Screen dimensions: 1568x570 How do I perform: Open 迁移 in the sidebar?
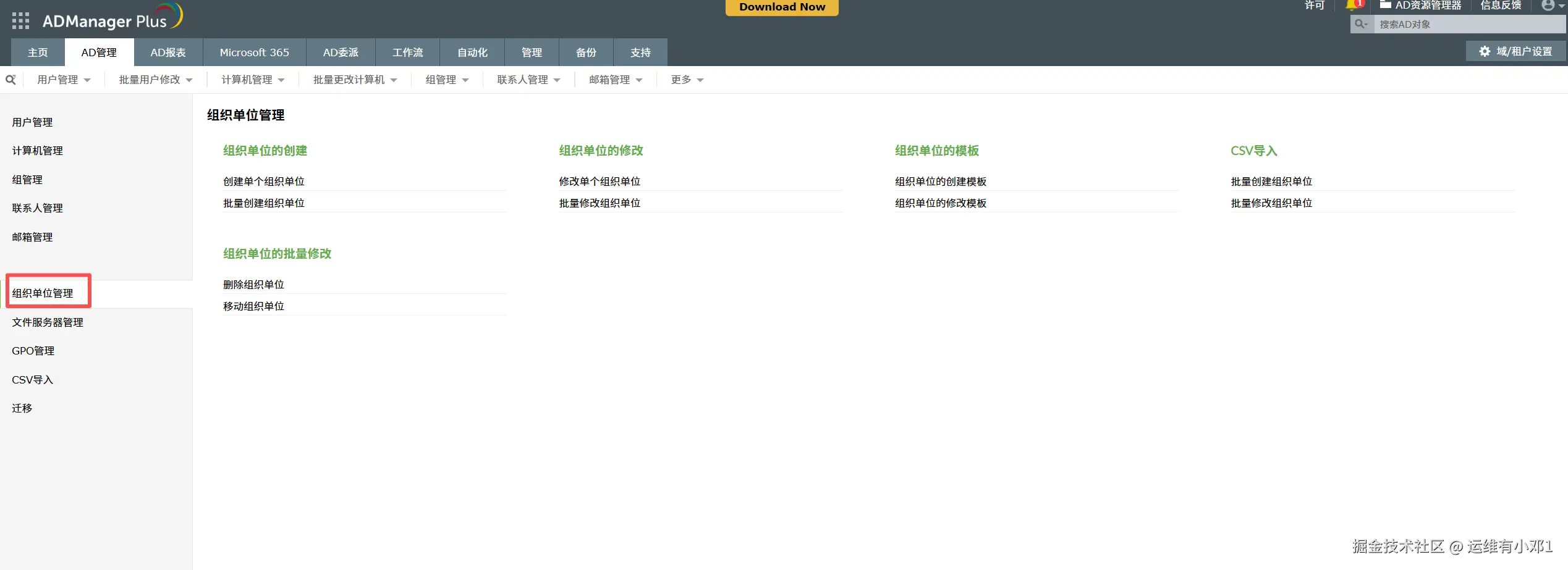click(22, 408)
